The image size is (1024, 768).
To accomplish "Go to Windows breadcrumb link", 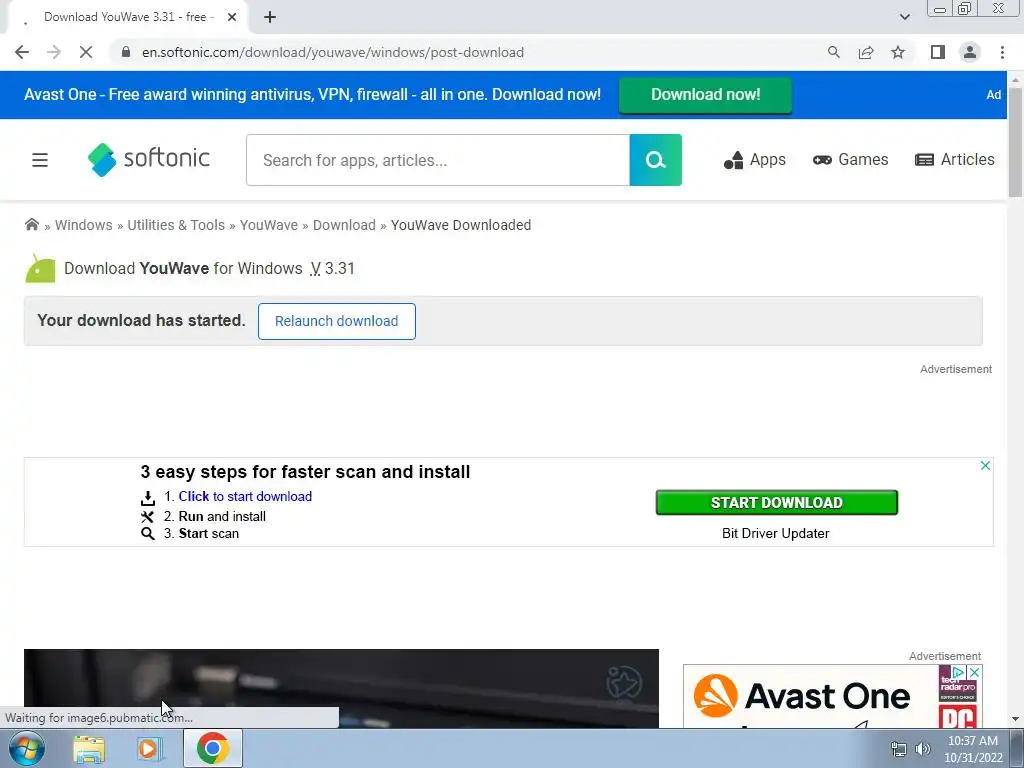I will point(84,225).
